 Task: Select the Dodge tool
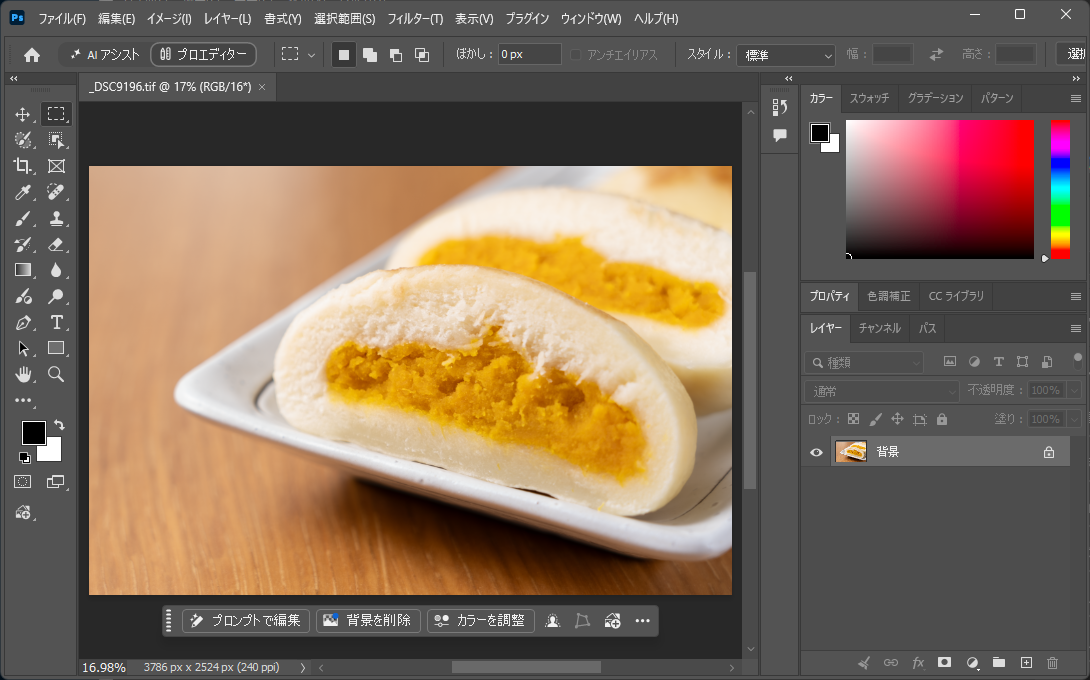point(56,296)
